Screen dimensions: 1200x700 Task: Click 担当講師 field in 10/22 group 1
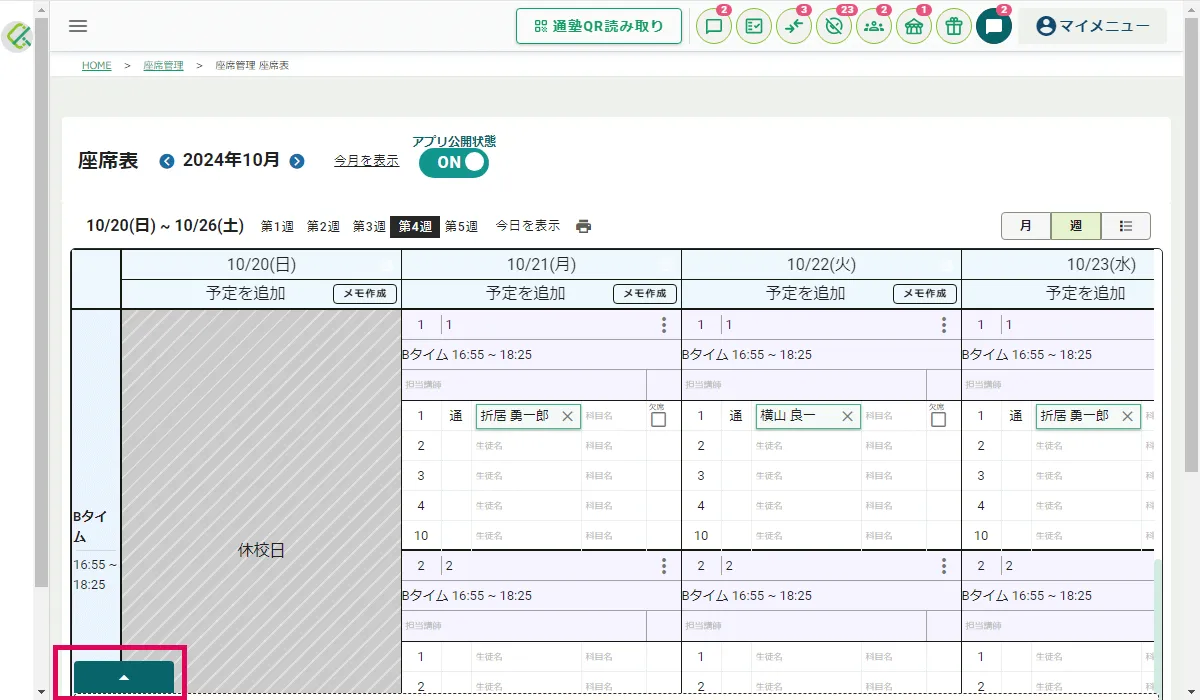point(804,385)
